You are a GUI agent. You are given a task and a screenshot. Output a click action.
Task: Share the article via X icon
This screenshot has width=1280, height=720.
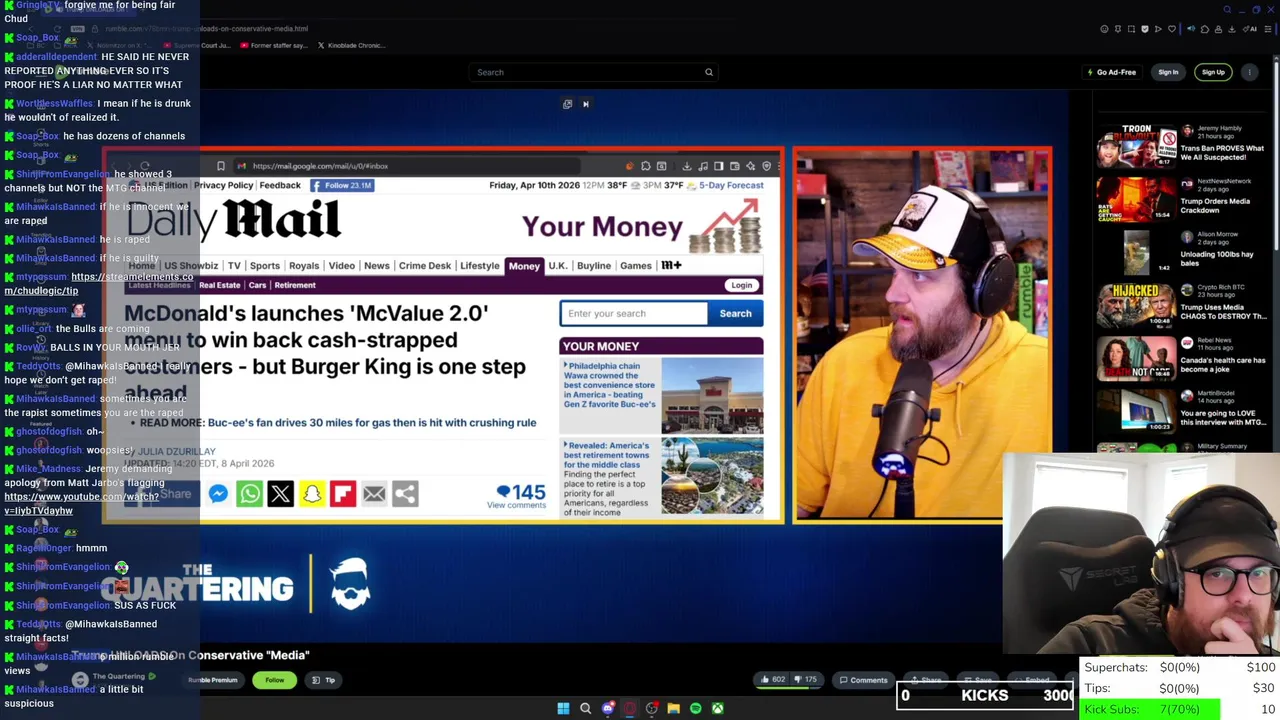coord(280,493)
